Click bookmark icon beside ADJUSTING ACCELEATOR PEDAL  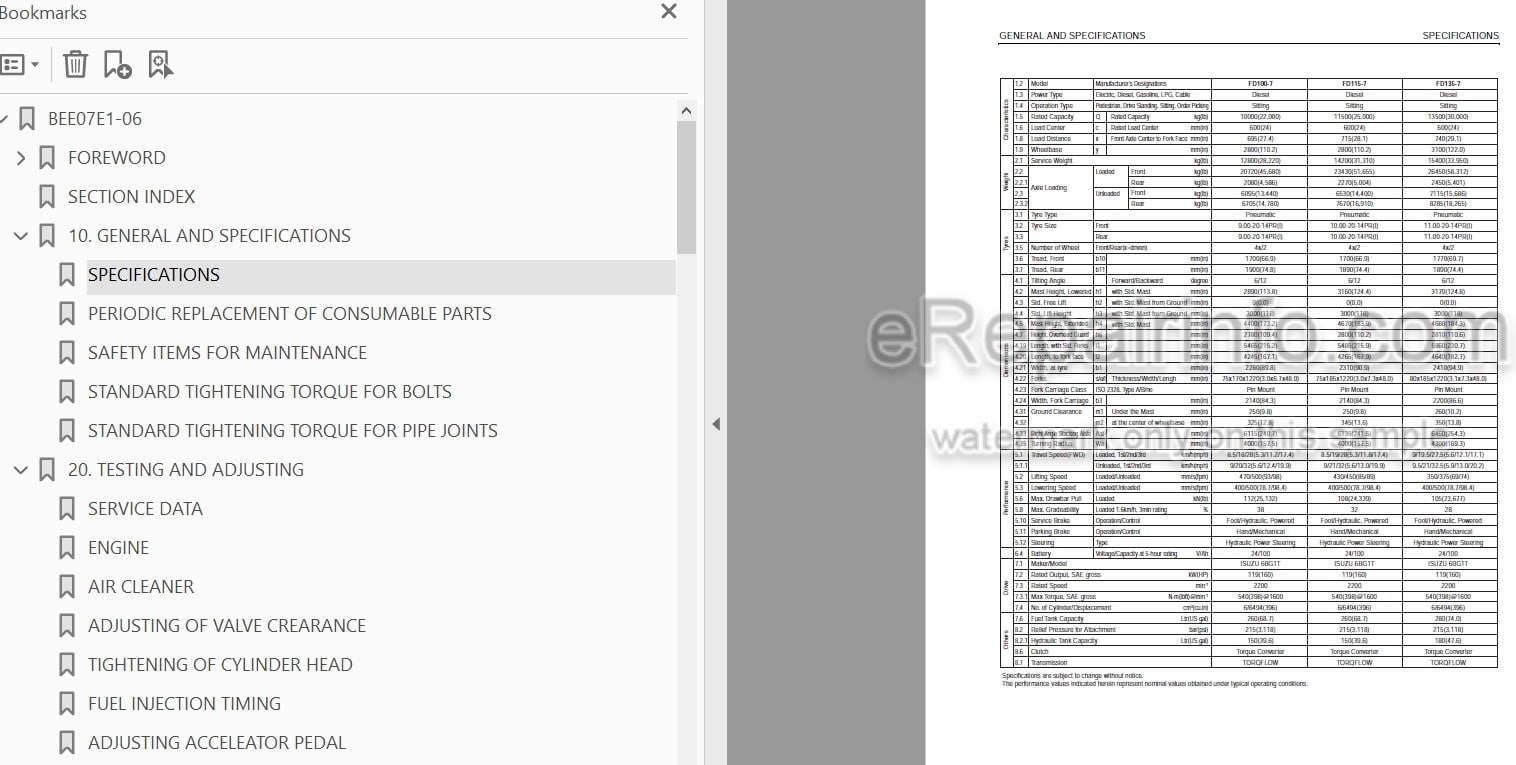[x=66, y=743]
